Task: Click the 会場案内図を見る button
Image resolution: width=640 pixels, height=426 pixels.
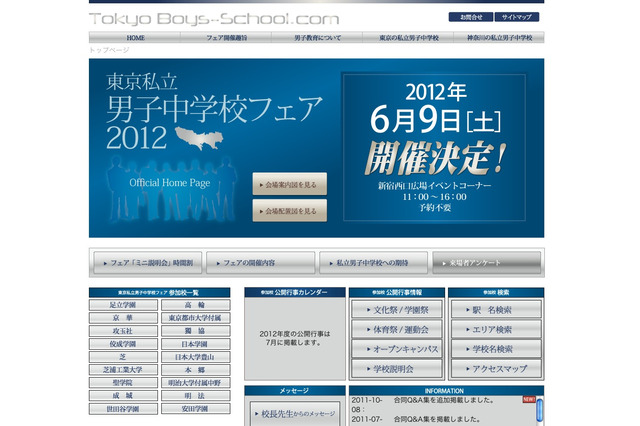Action: pos(290,184)
